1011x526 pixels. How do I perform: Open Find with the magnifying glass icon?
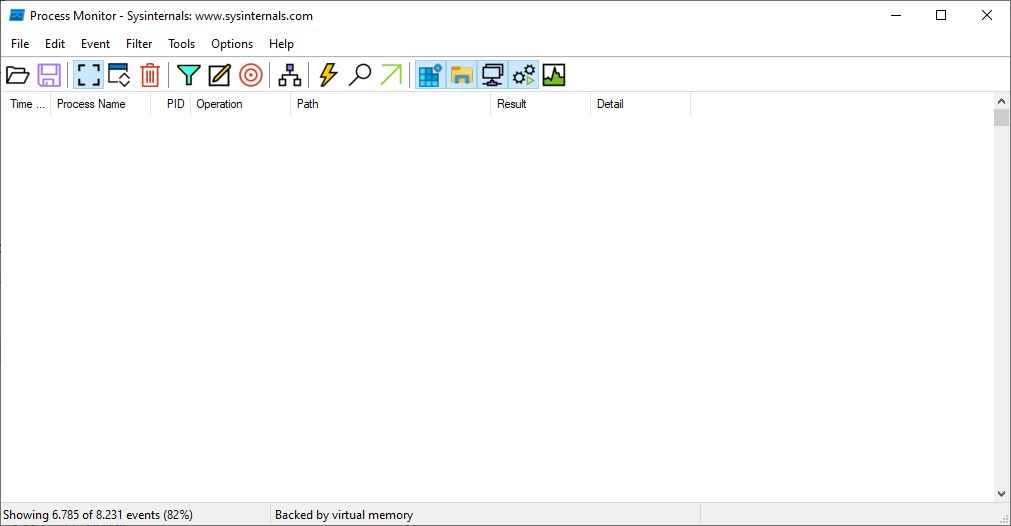(x=360, y=75)
